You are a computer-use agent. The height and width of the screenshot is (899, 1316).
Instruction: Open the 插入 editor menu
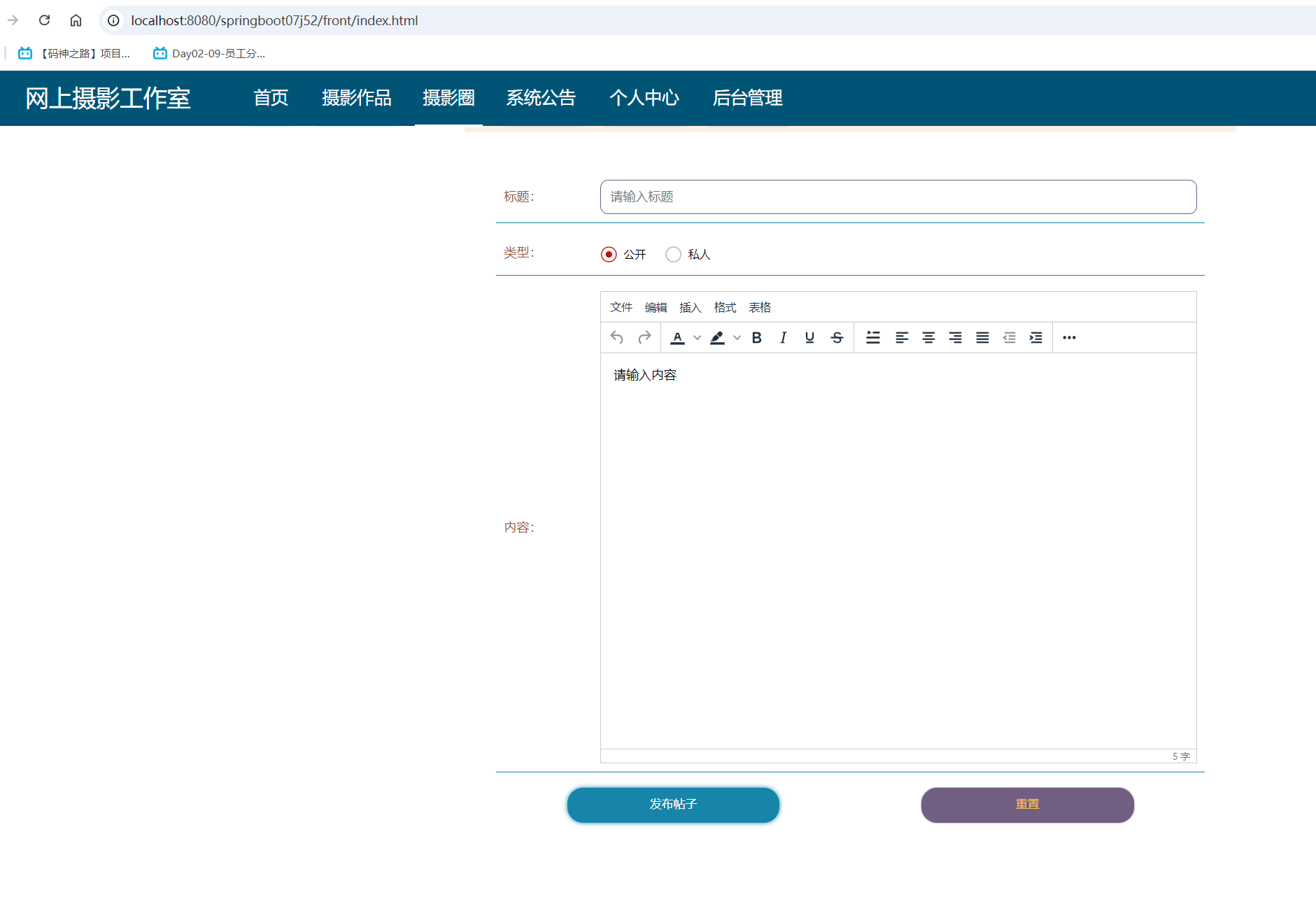click(x=690, y=306)
